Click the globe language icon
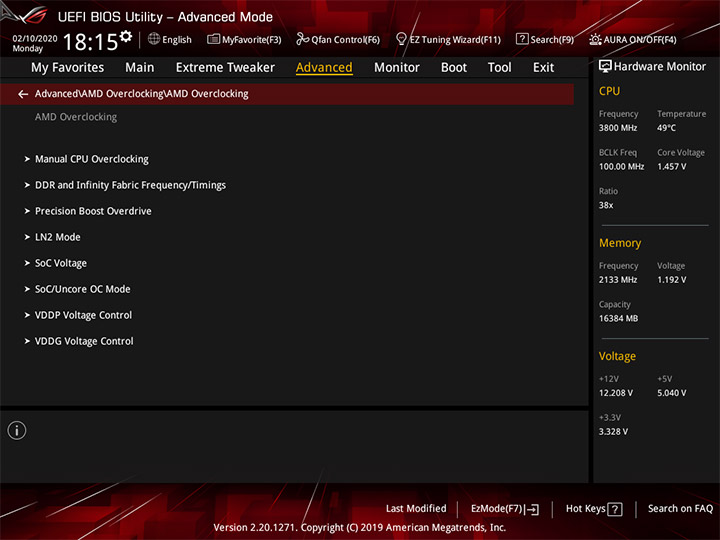 coord(154,39)
